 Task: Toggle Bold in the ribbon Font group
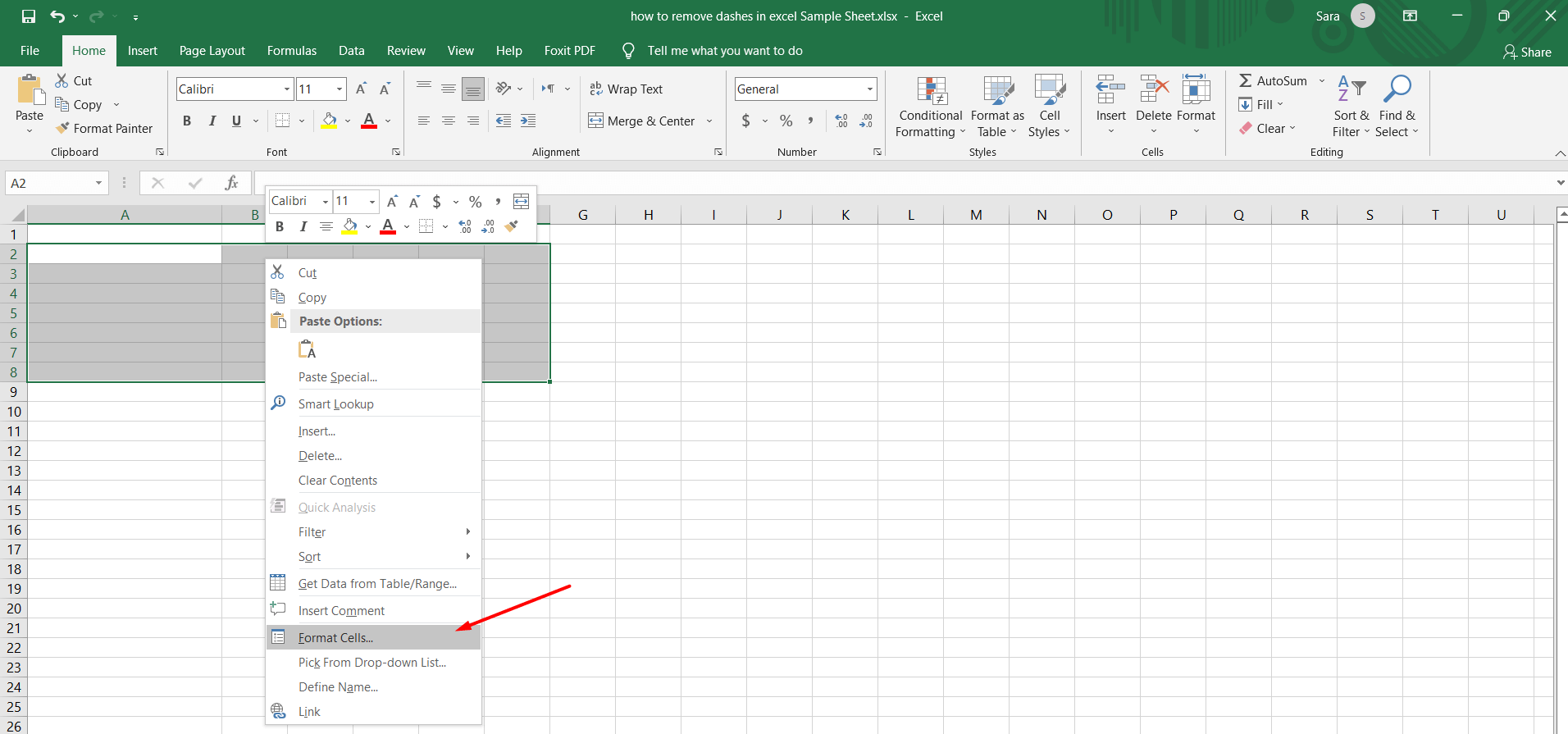point(187,121)
